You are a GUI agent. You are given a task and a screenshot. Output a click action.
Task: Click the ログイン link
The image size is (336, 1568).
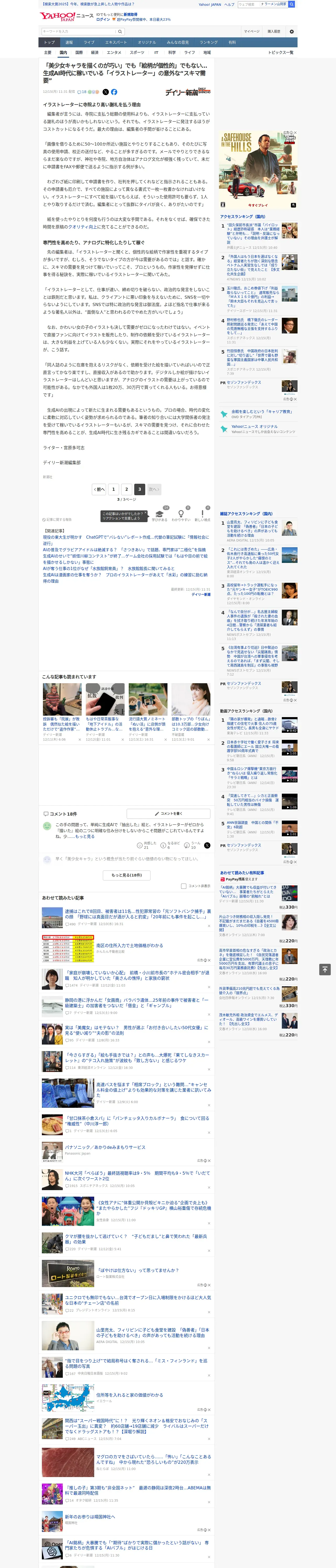click(x=103, y=20)
